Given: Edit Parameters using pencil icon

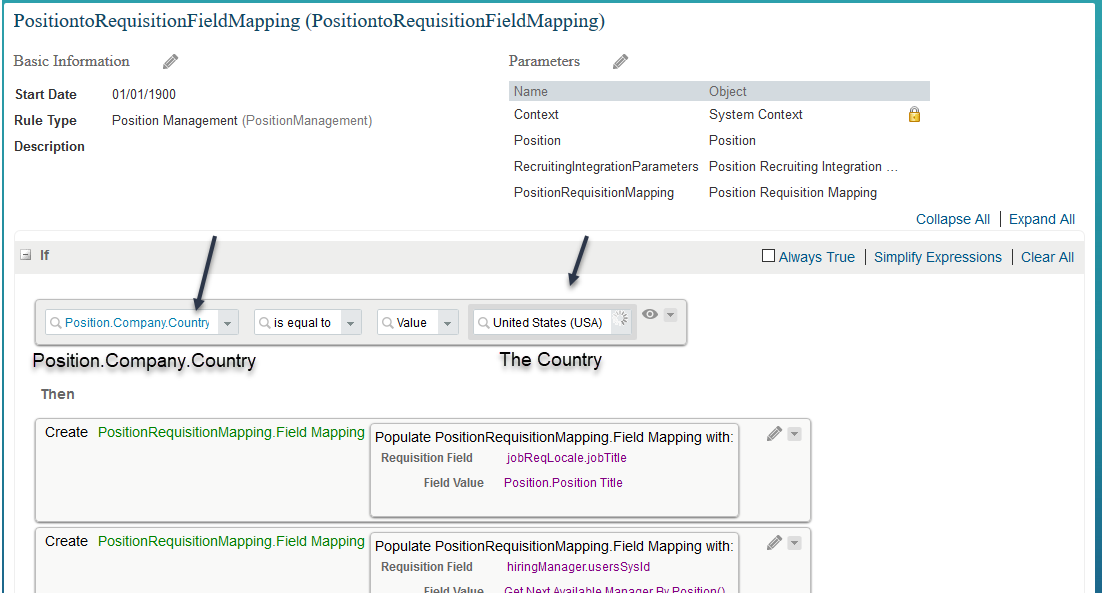Looking at the screenshot, I should coord(620,62).
